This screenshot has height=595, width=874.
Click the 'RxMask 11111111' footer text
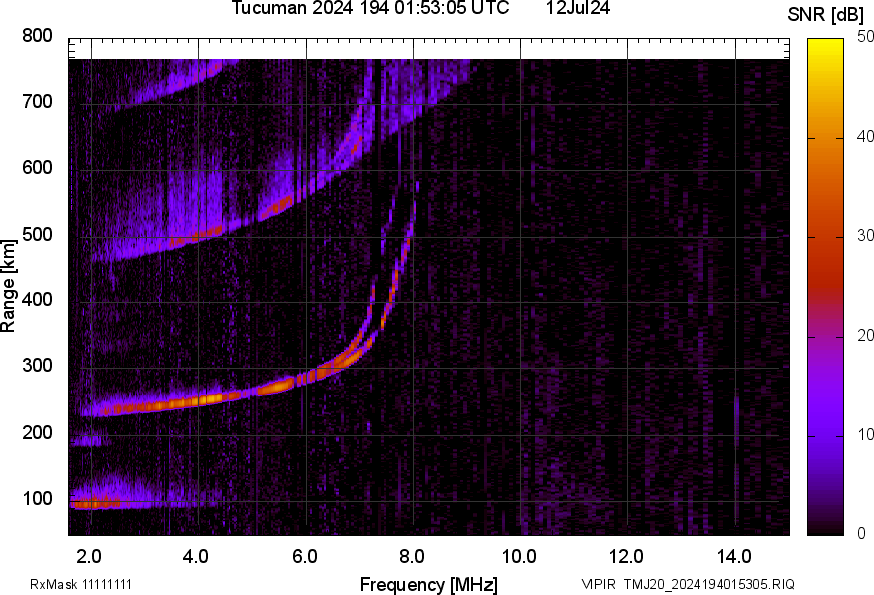pyautogui.click(x=81, y=584)
